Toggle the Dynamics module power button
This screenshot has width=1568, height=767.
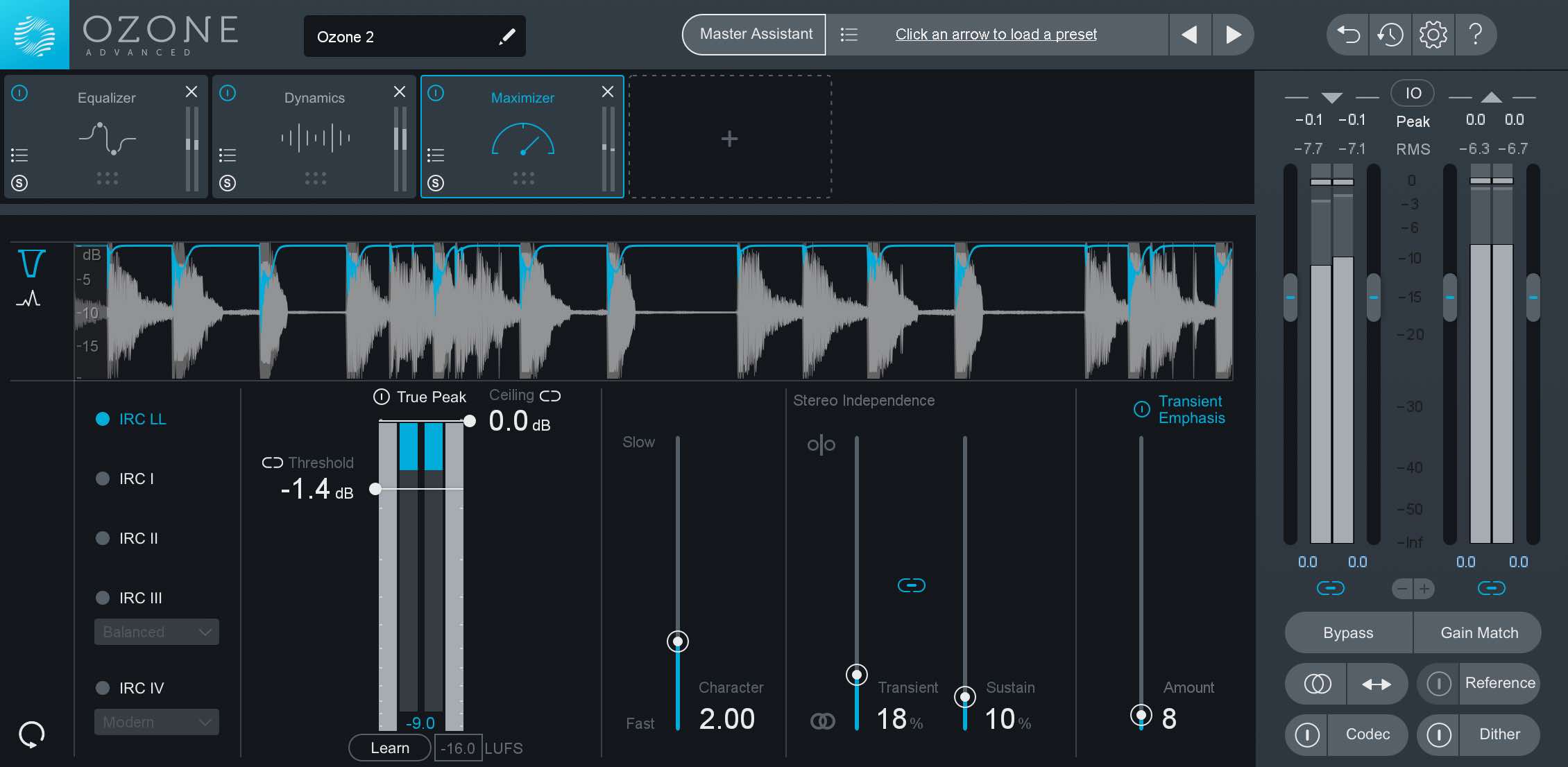point(229,92)
